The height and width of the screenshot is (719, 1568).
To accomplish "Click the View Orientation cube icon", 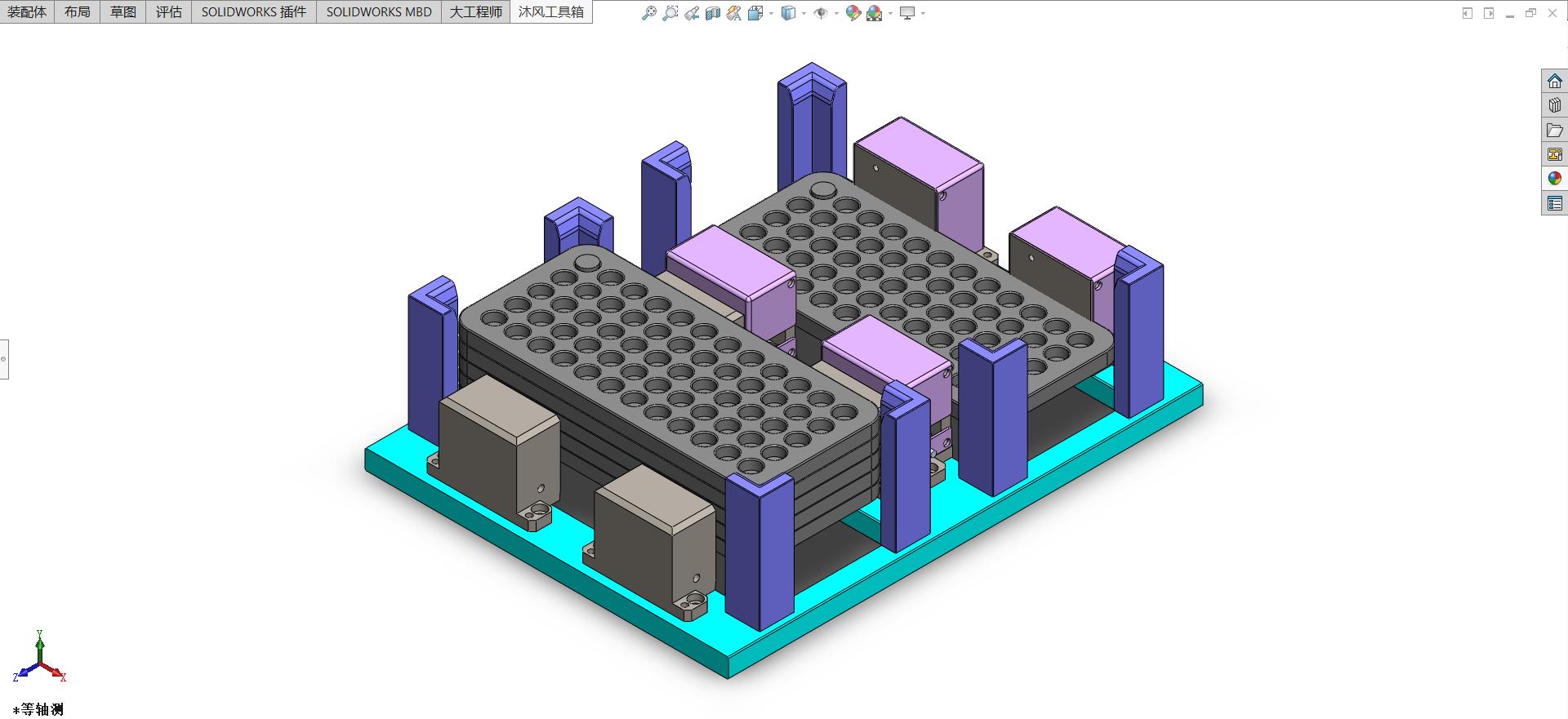I will click(x=755, y=13).
